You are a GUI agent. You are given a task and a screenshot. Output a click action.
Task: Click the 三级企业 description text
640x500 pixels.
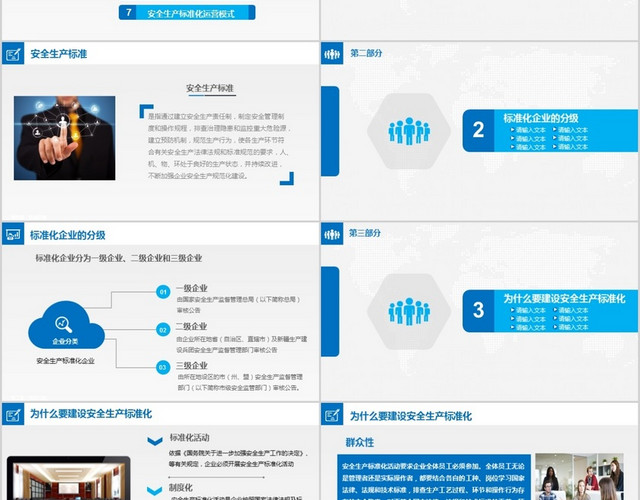(x=240, y=382)
